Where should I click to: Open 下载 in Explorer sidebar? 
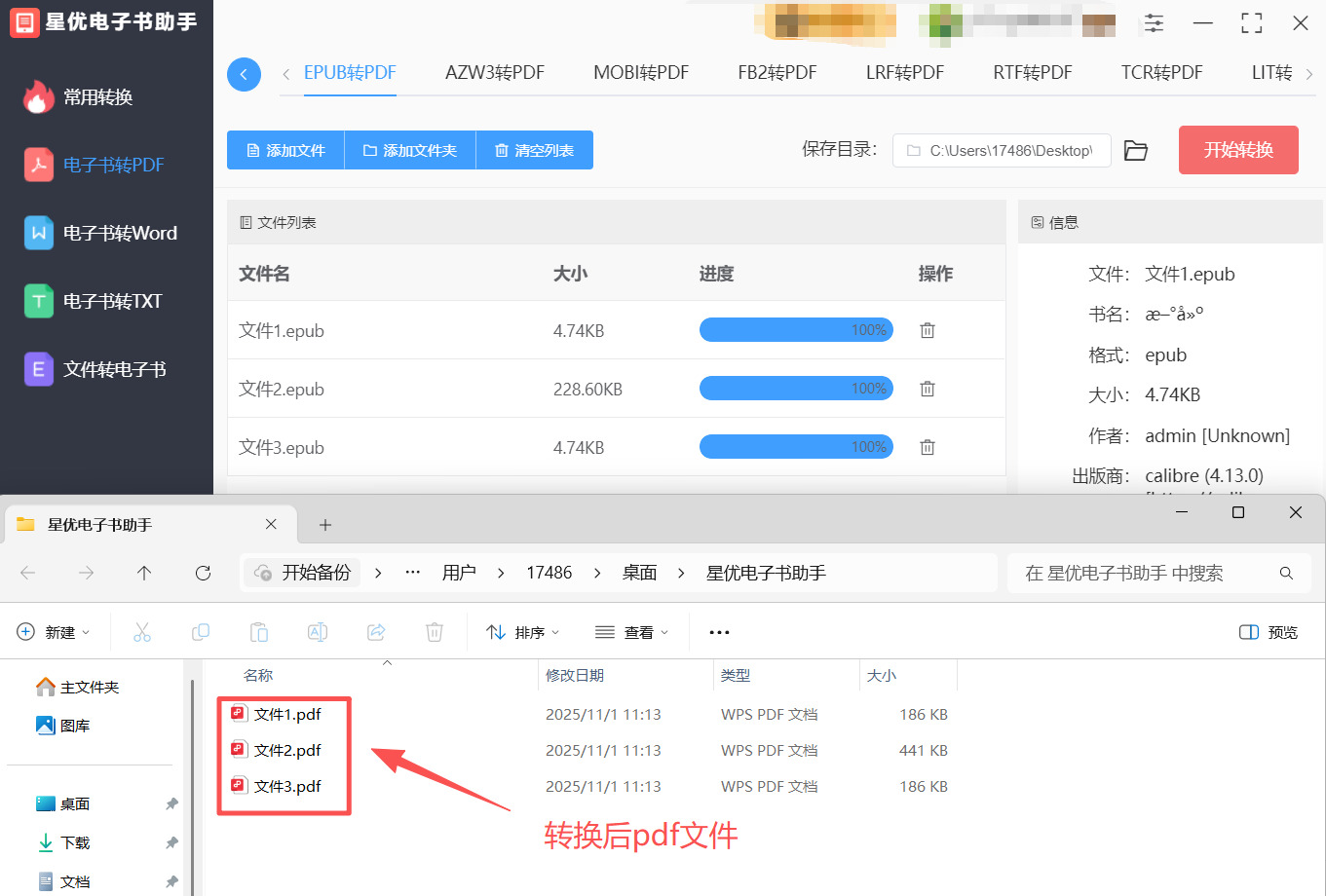click(x=63, y=842)
